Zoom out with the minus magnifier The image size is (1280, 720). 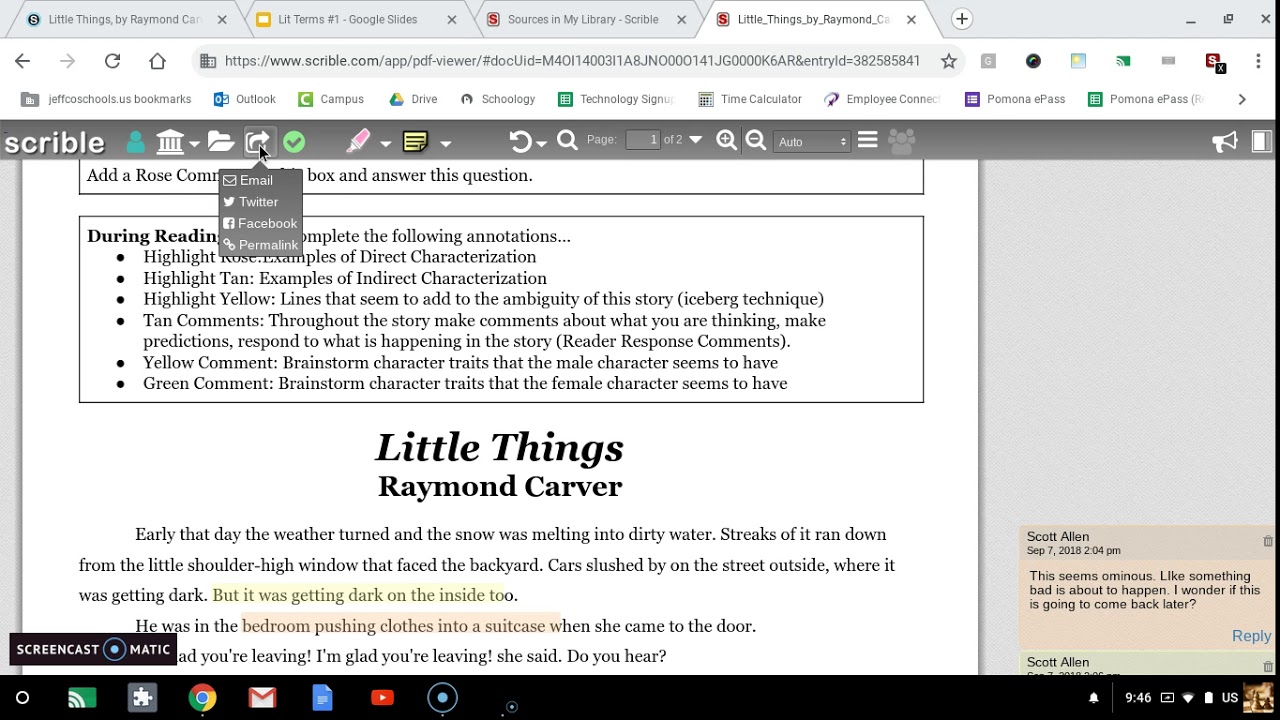(x=756, y=141)
